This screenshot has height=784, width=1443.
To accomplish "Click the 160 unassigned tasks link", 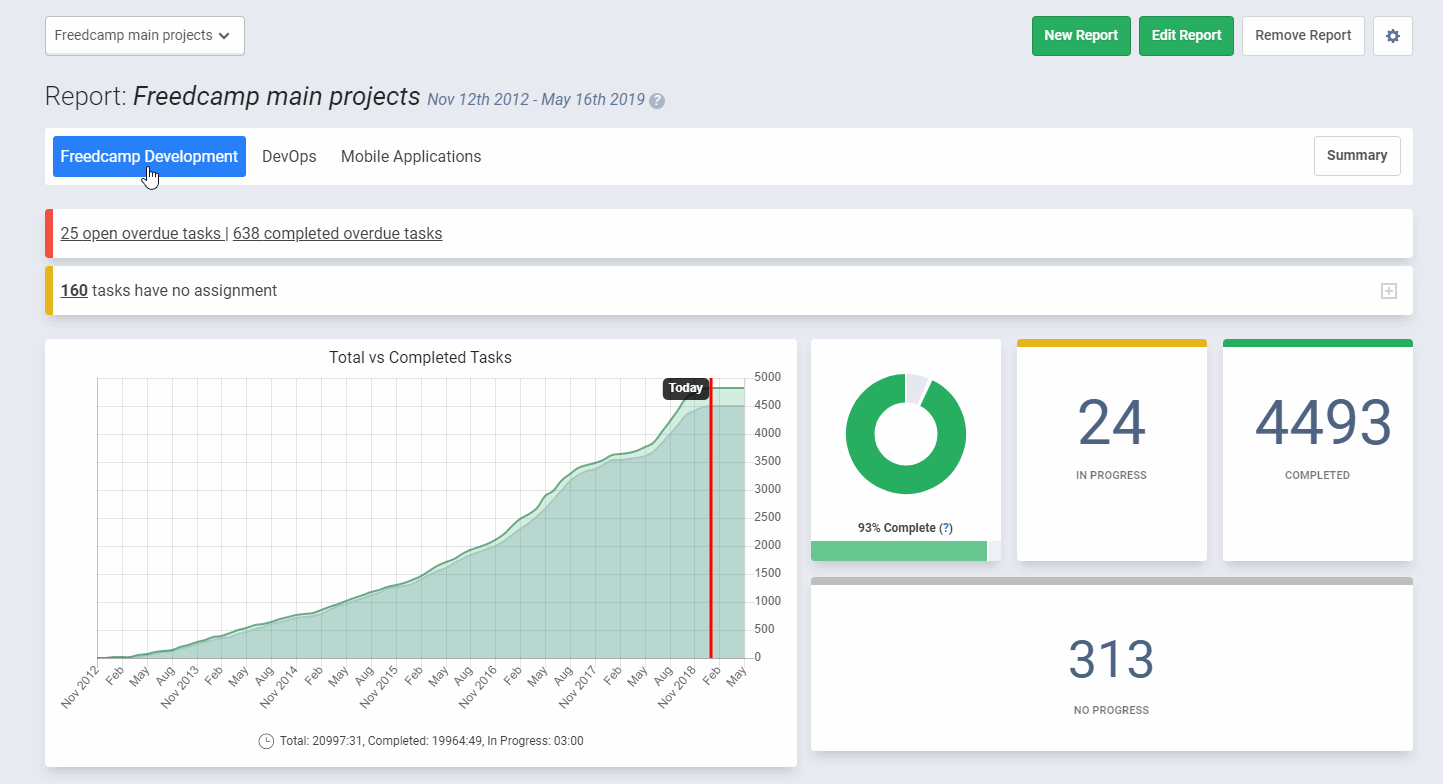I will click(x=74, y=291).
